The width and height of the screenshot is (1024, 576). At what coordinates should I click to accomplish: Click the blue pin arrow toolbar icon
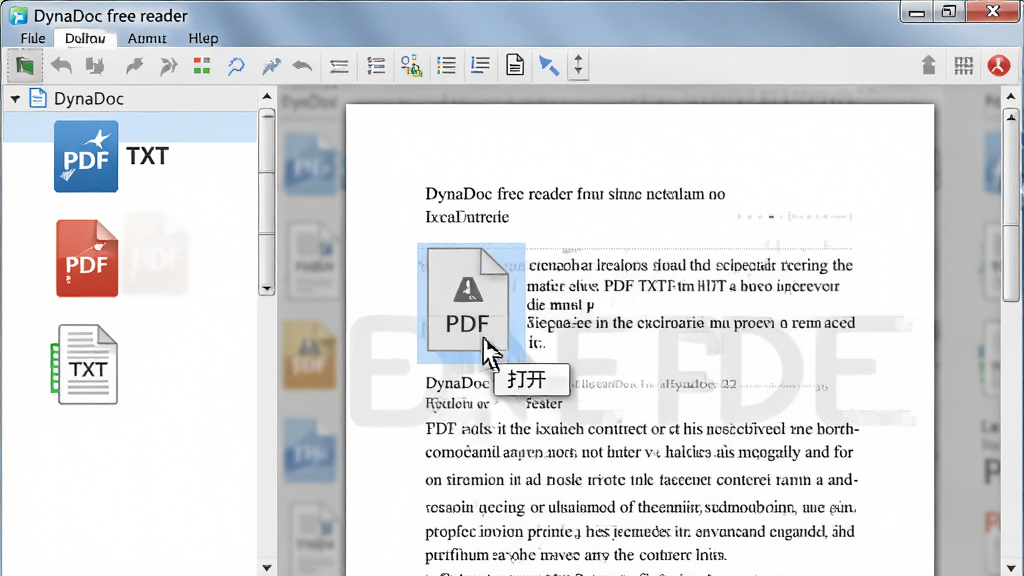pos(271,65)
